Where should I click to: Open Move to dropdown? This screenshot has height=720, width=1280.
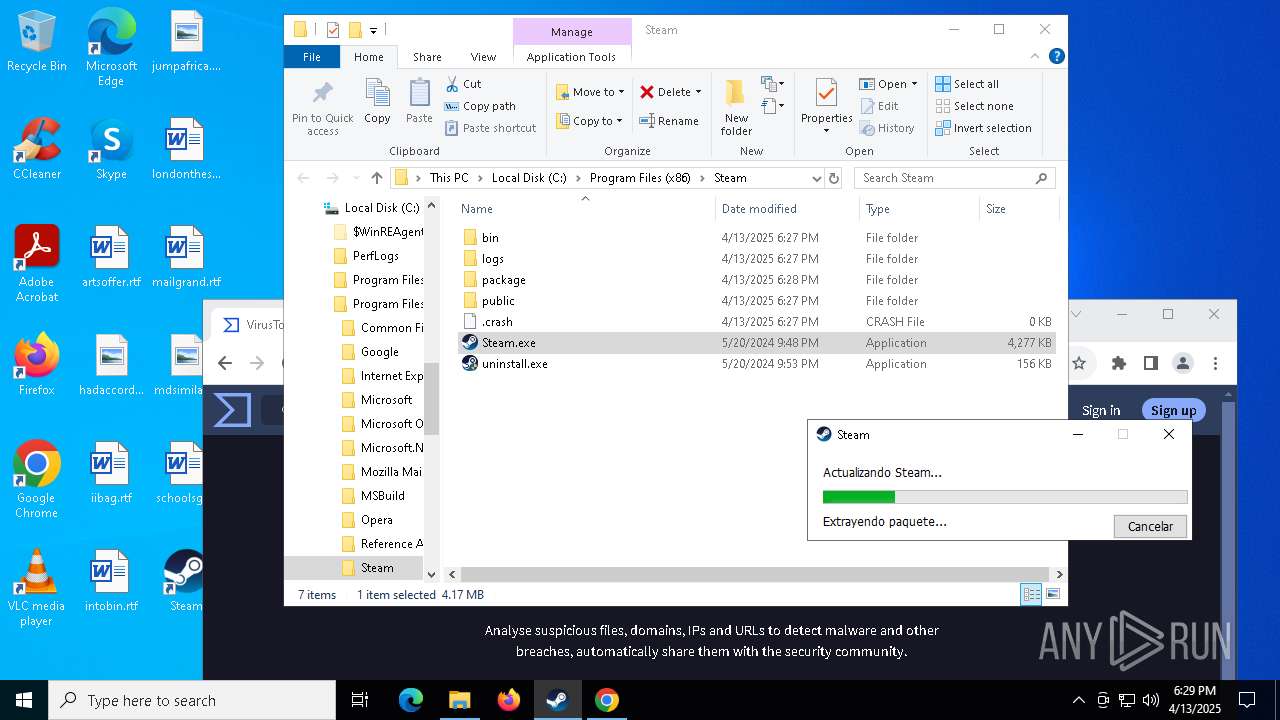click(590, 92)
